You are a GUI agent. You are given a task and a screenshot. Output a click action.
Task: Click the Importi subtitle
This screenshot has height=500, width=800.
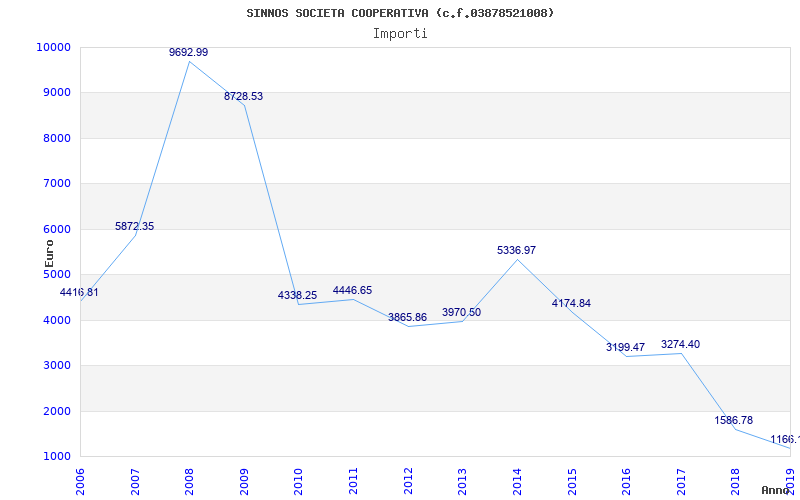click(400, 34)
